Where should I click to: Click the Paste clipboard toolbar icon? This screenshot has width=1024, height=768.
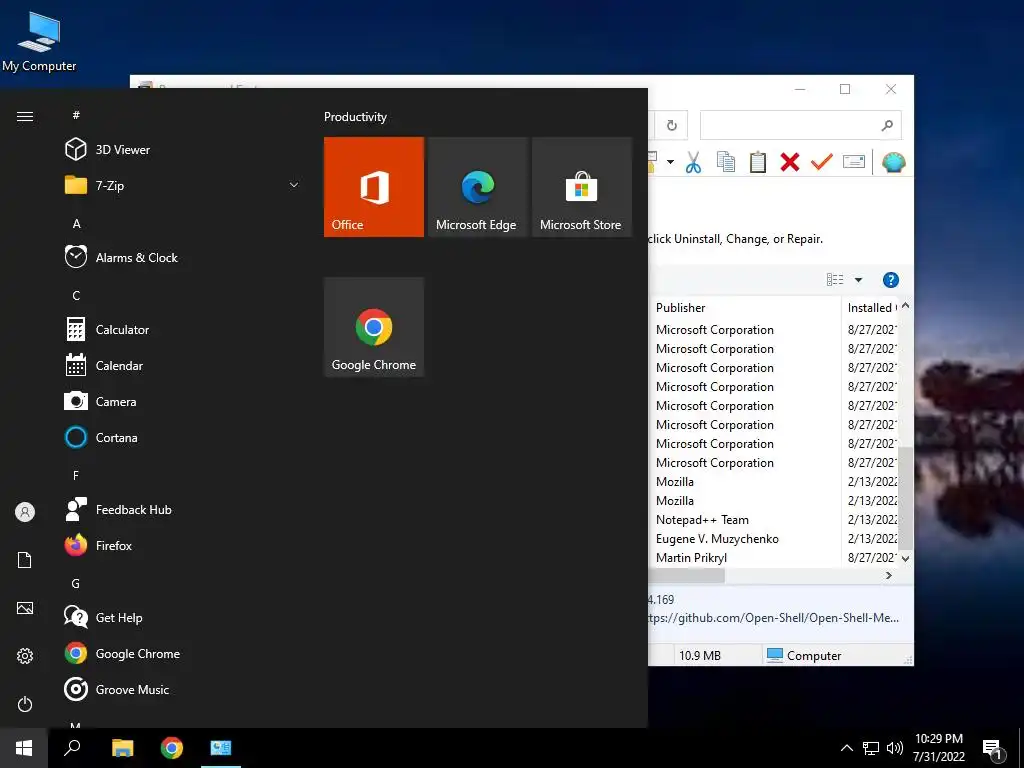click(758, 162)
